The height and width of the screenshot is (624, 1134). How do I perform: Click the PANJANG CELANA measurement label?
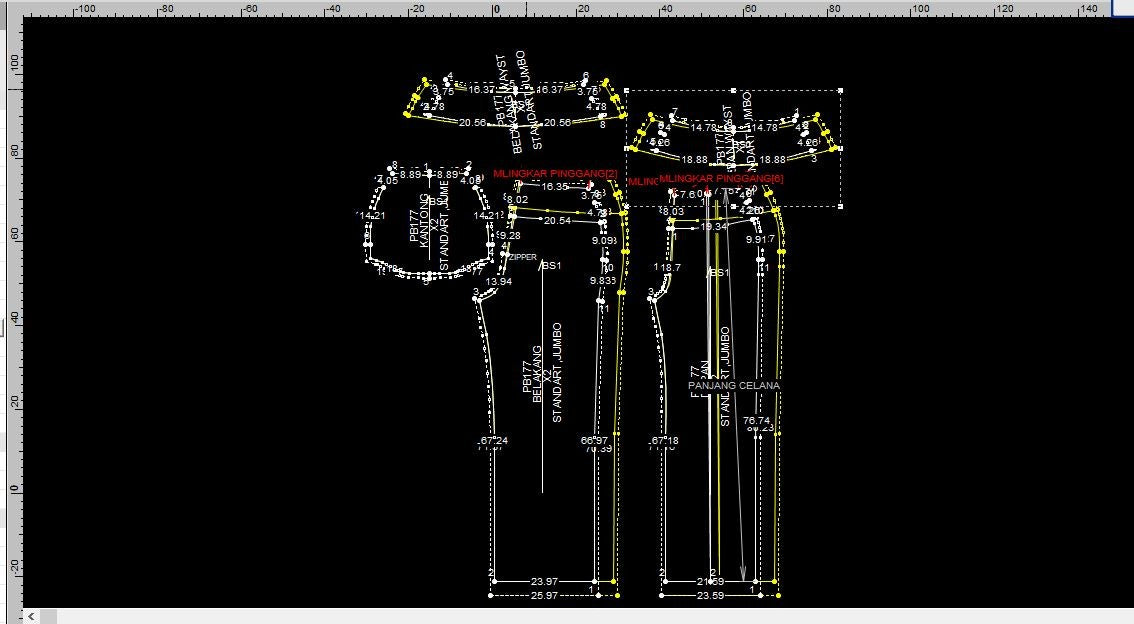coord(734,385)
